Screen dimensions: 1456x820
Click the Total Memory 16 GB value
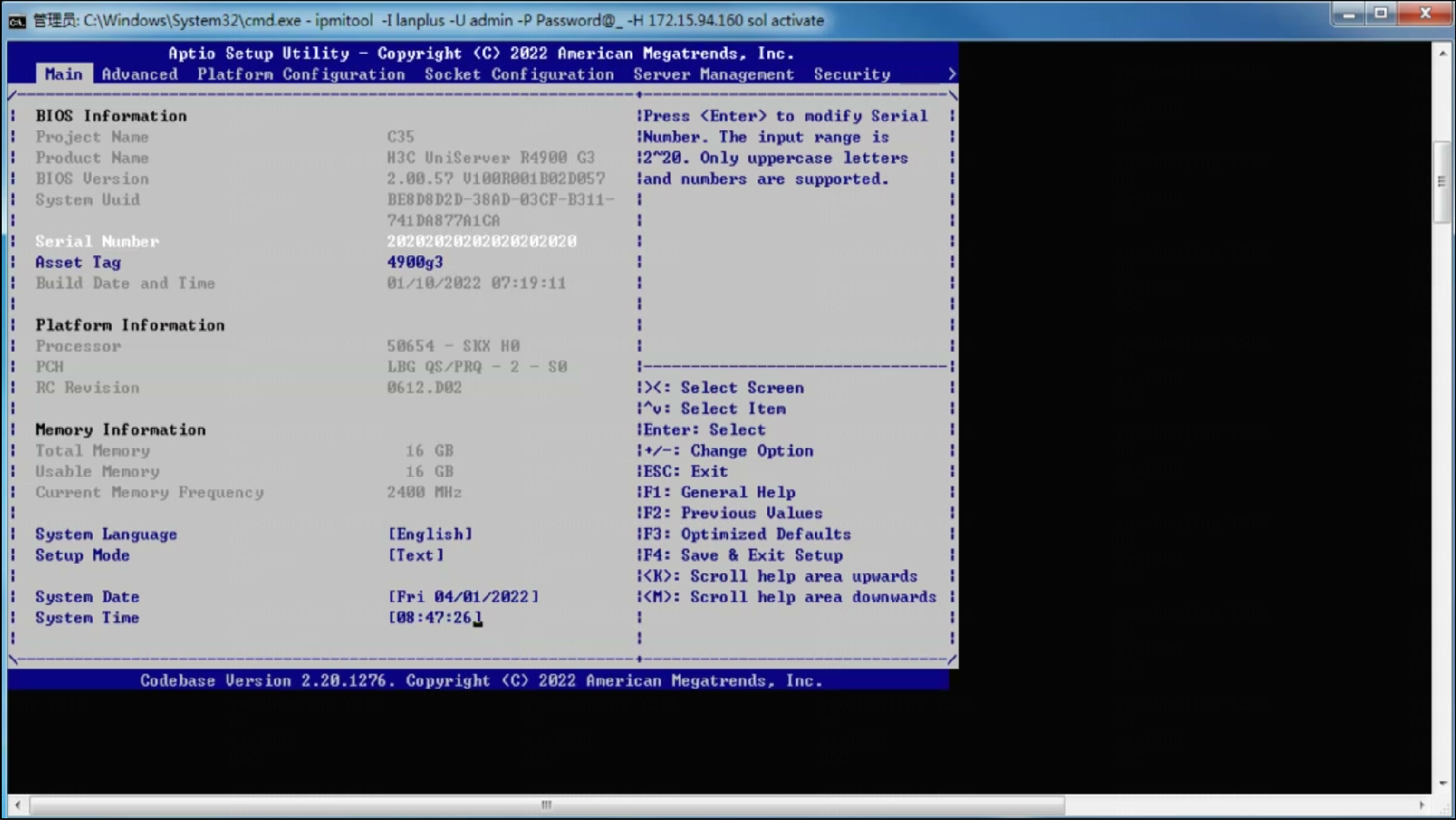(429, 451)
